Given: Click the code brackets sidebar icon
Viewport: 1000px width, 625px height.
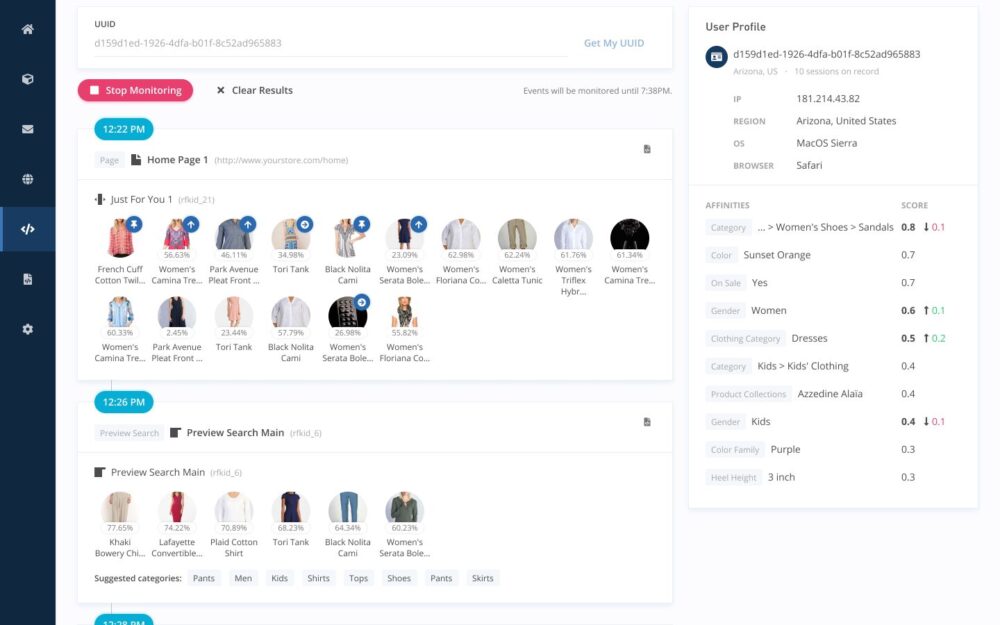Looking at the screenshot, I should coord(27,229).
